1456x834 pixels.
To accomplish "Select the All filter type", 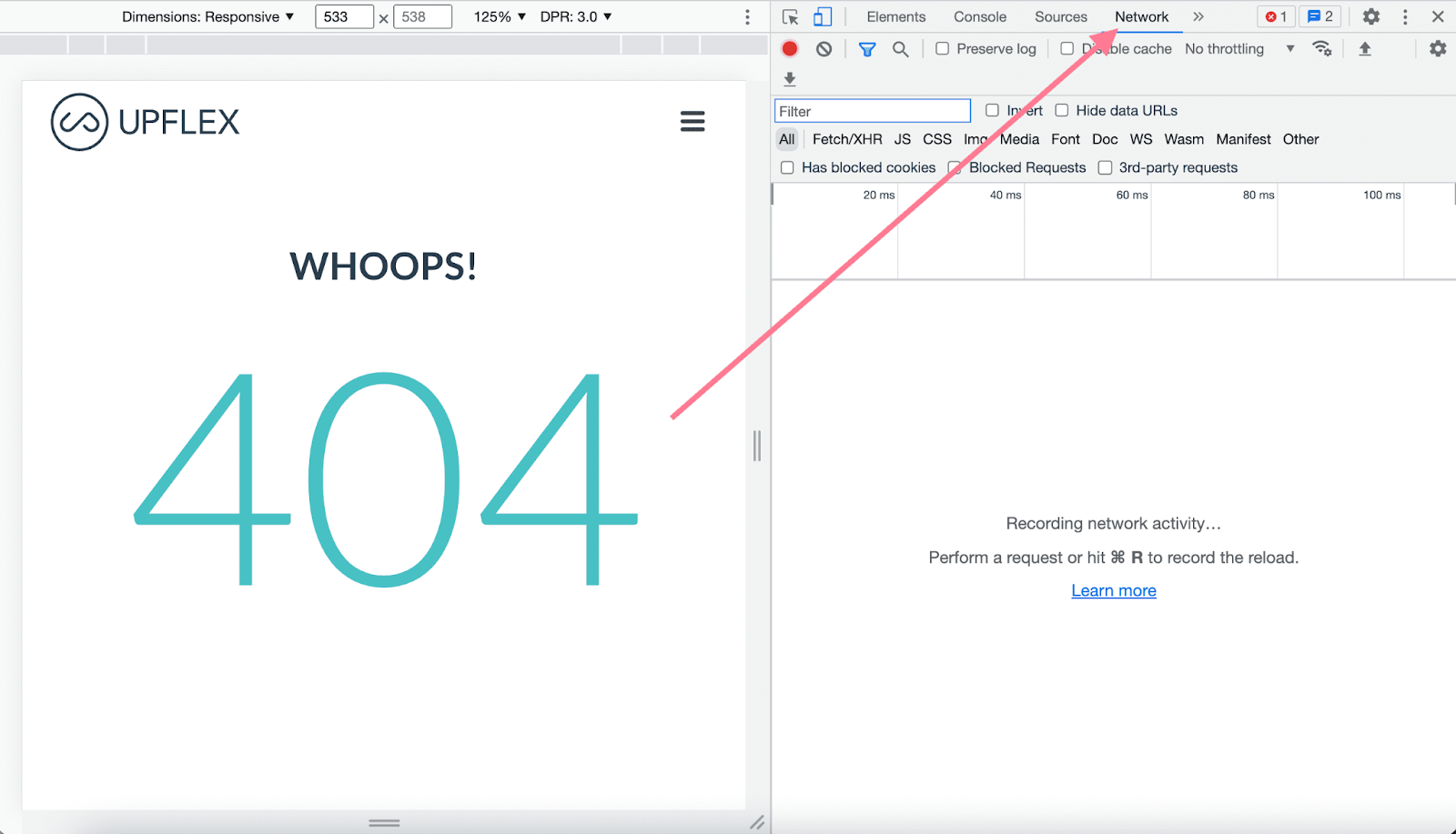I will [x=787, y=139].
